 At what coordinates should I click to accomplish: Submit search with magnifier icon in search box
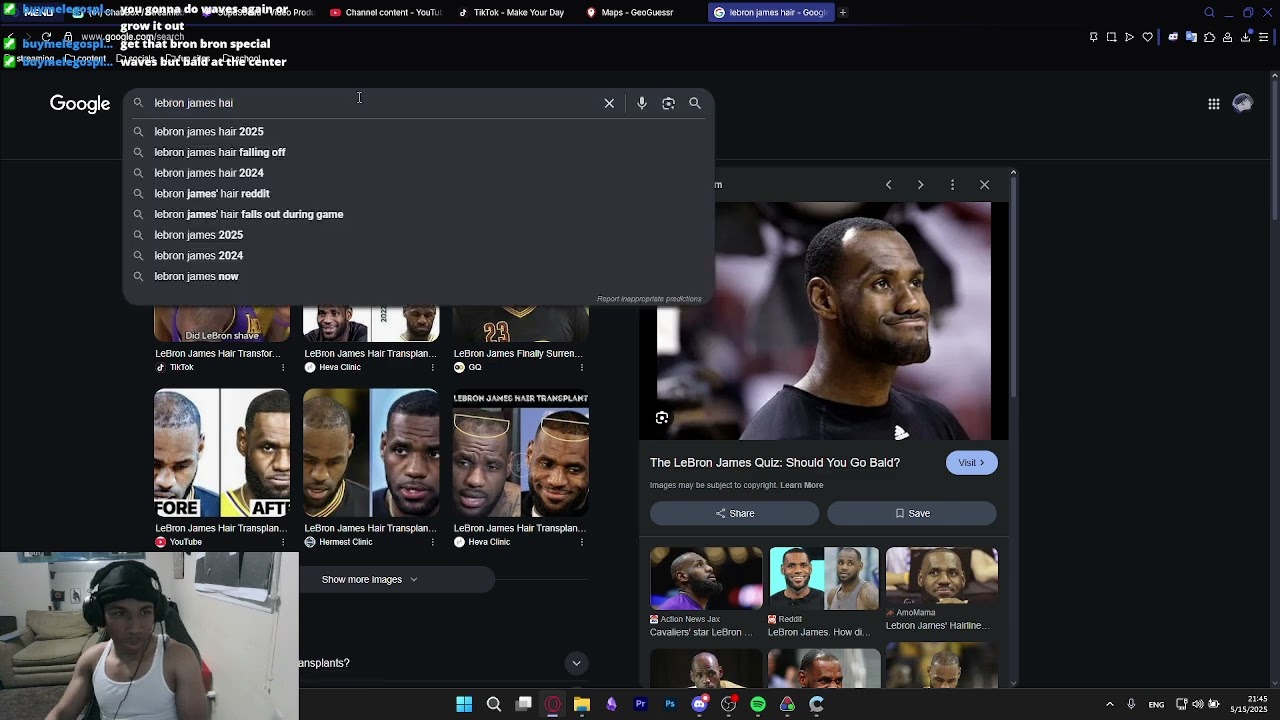click(x=695, y=103)
